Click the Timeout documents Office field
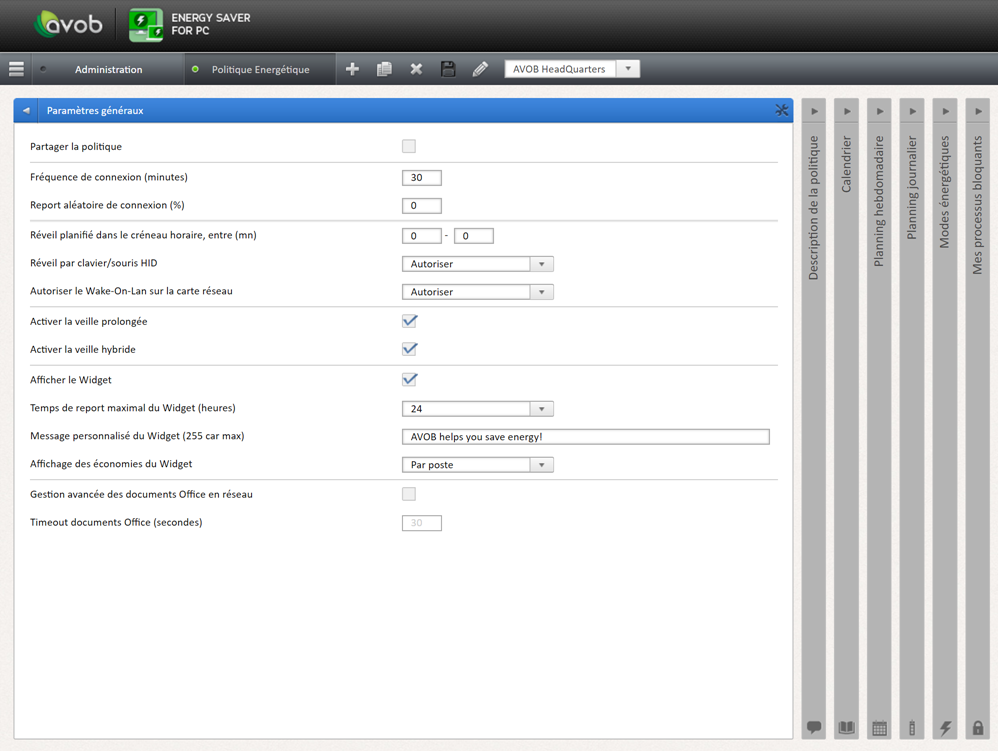 (421, 523)
